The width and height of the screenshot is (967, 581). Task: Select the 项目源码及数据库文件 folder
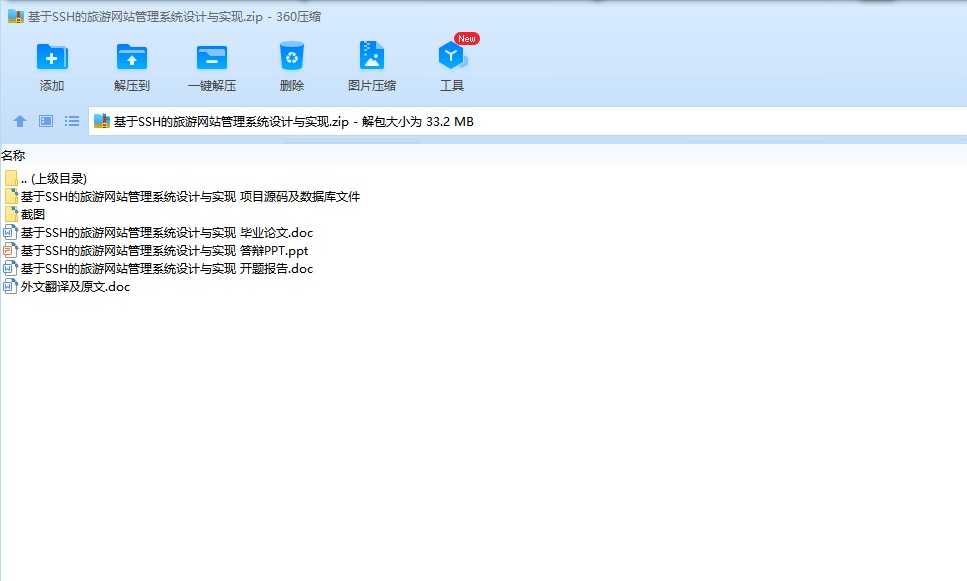(182, 197)
